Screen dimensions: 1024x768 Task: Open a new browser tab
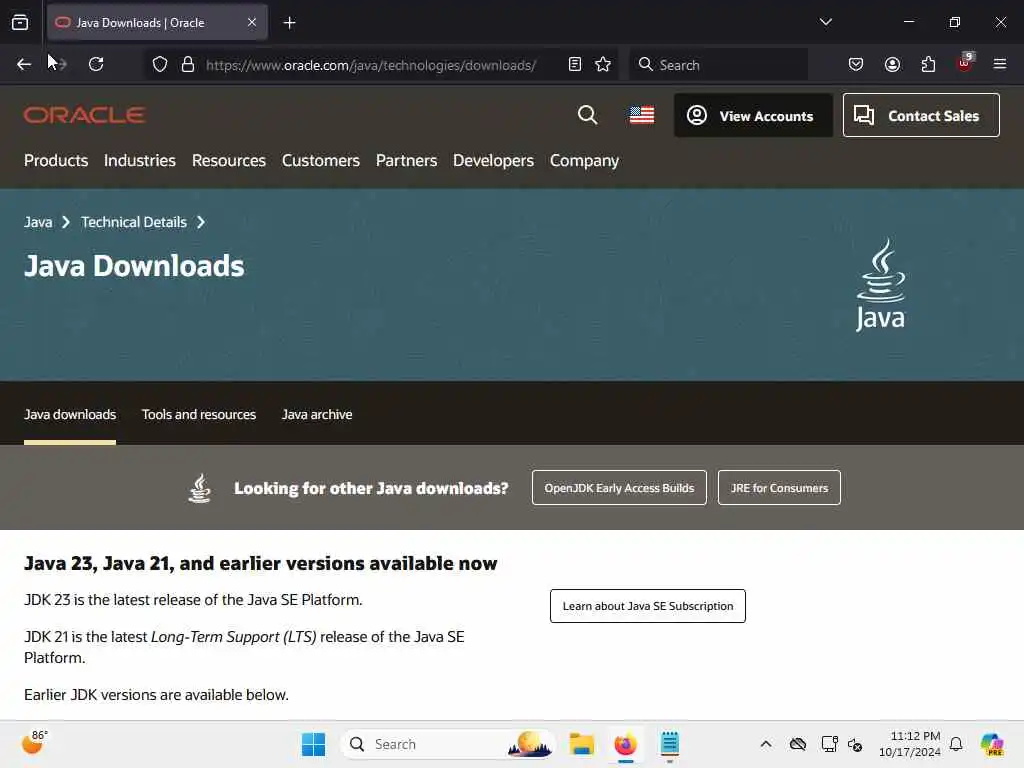click(289, 23)
